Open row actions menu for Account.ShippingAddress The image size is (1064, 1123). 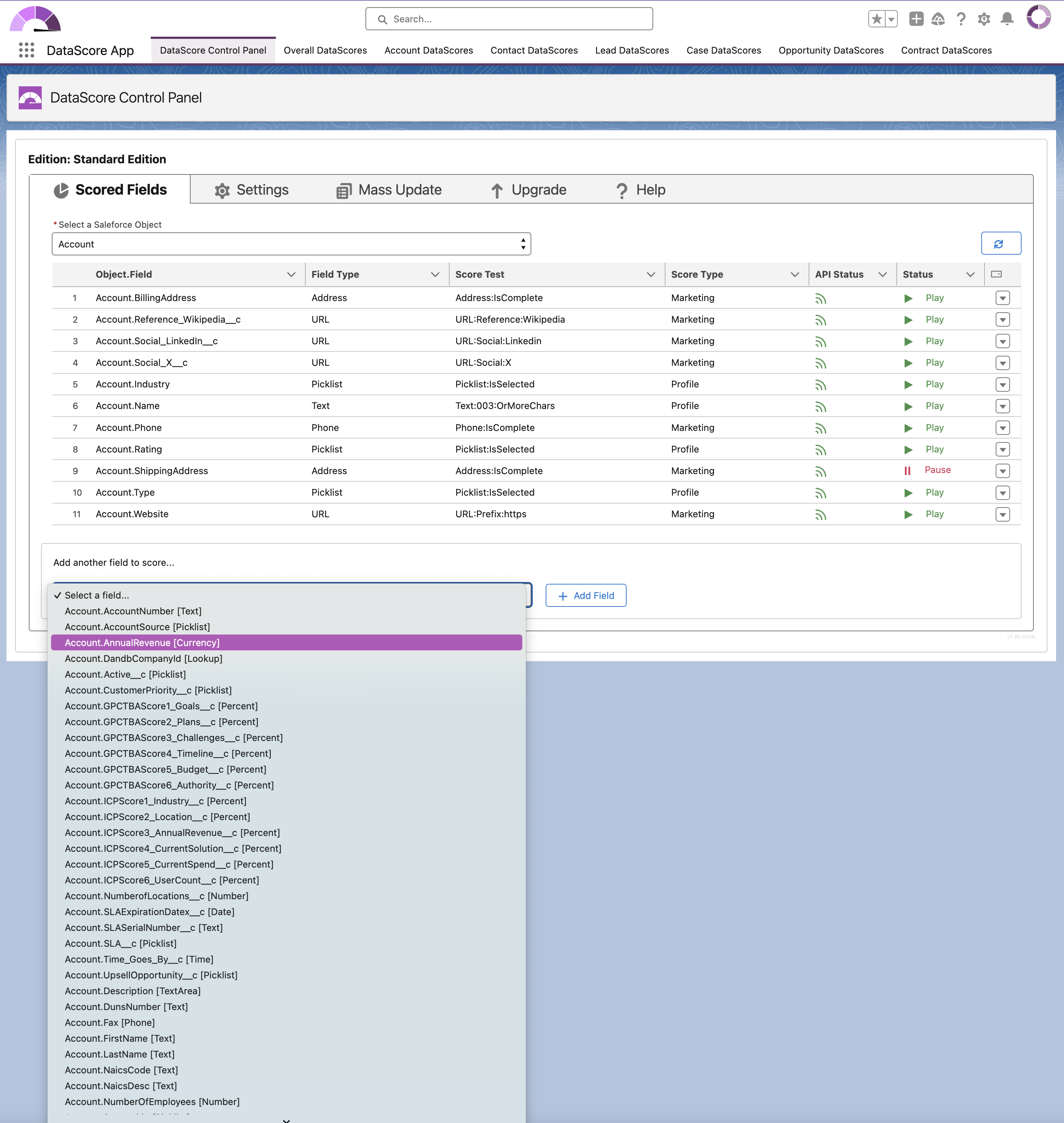click(x=1002, y=471)
